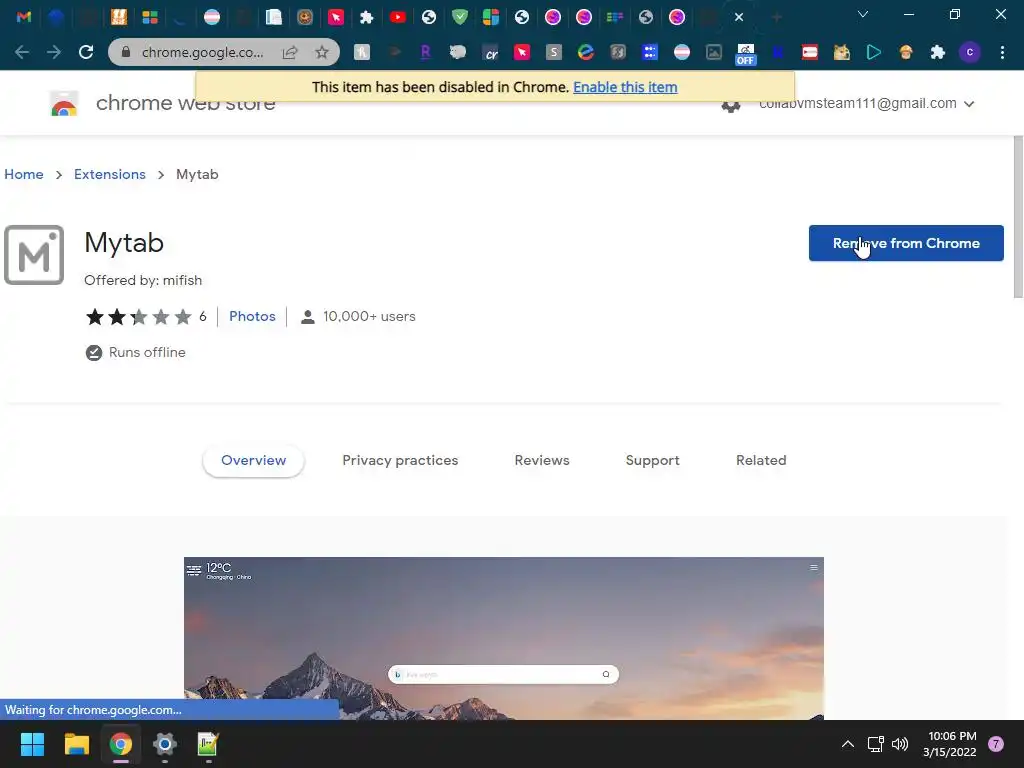Image resolution: width=1024 pixels, height=768 pixels.
Task: Click the Mytab mountain preview screenshot
Action: 504,638
